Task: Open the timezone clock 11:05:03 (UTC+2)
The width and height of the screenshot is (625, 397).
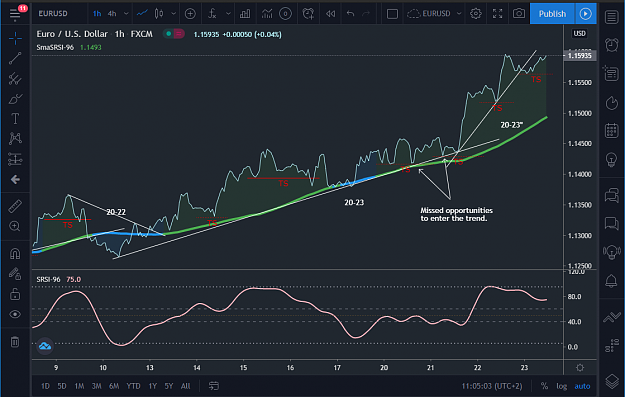Action: 491,386
